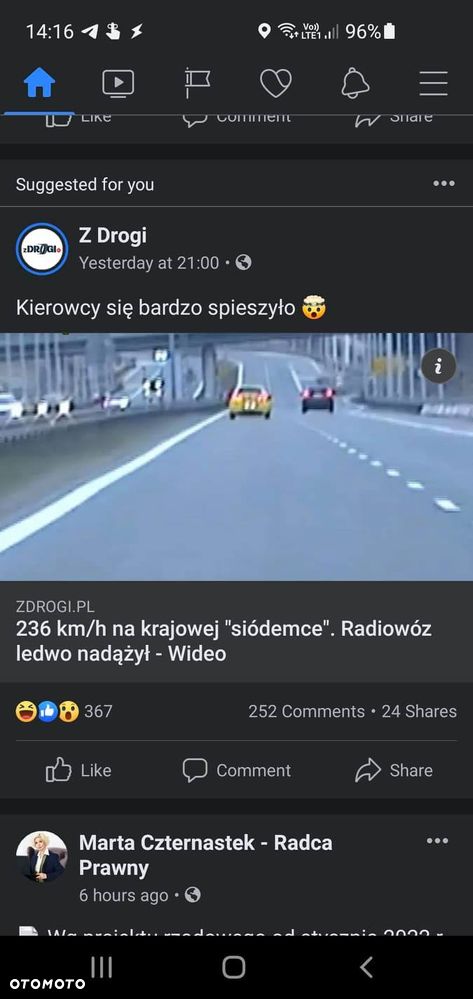The image size is (473, 999).
Task: Open the 252 Comments list
Action: tap(307, 711)
